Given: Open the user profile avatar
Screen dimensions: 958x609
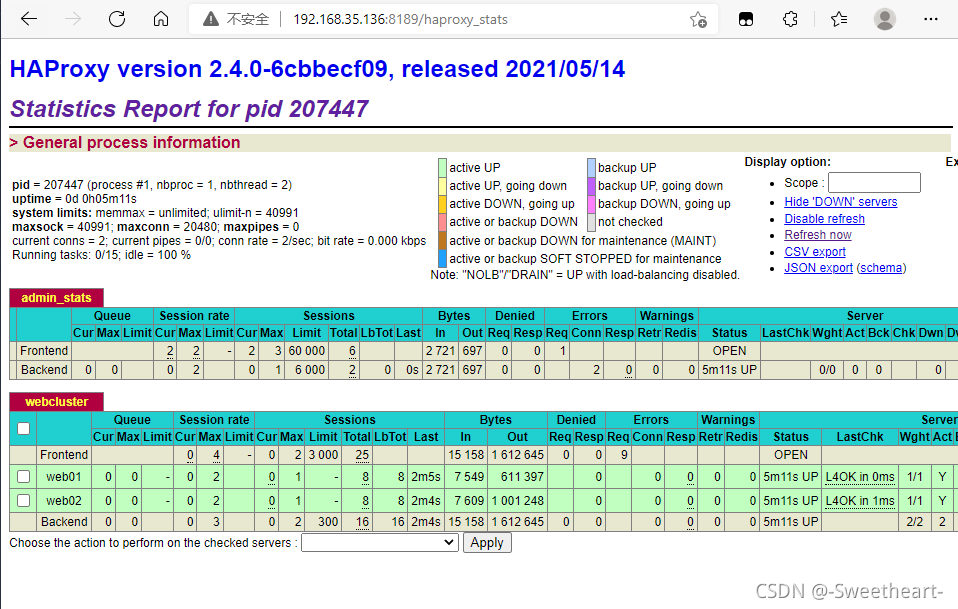Looking at the screenshot, I should click(x=884, y=19).
